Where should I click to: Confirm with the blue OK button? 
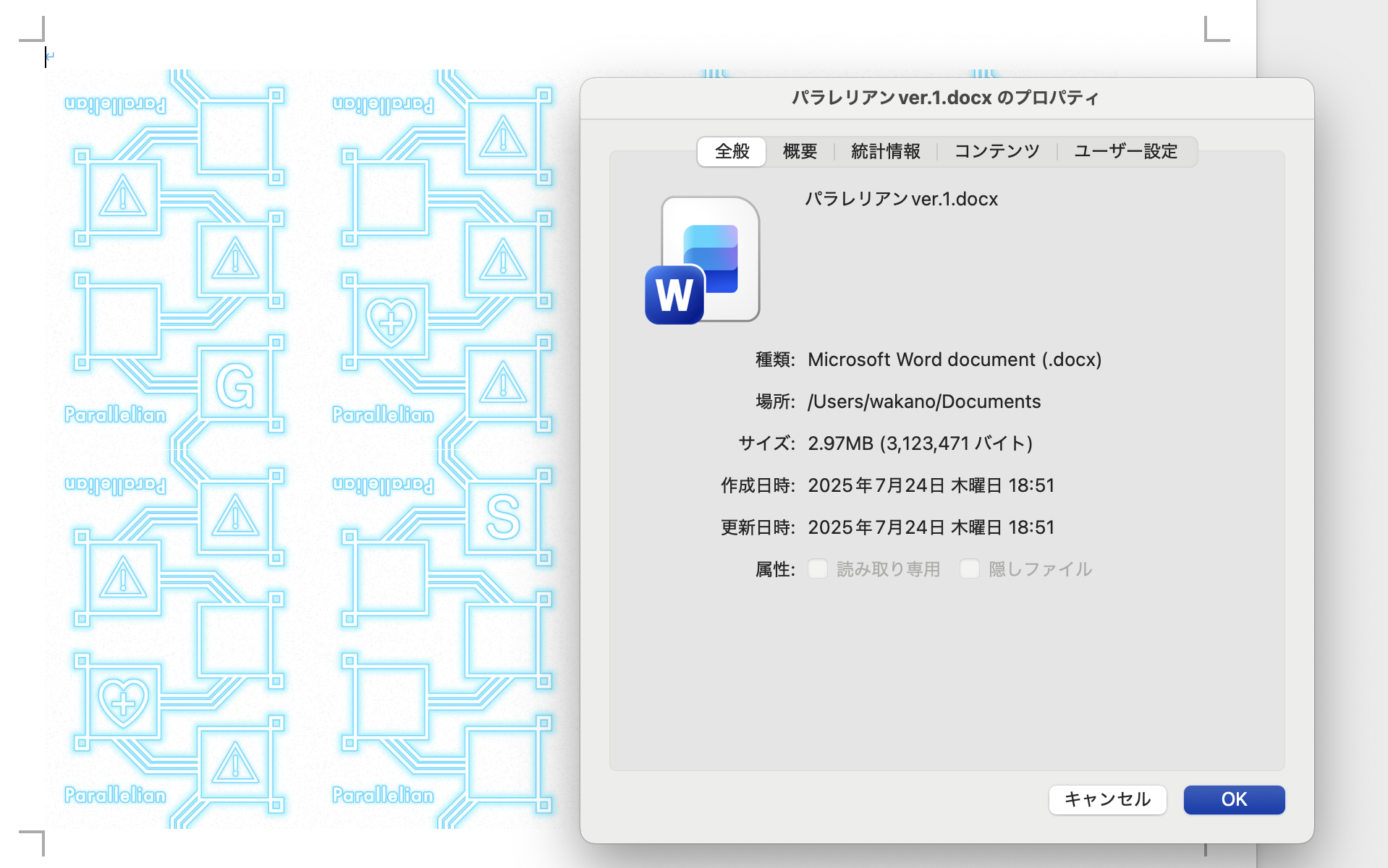[x=1234, y=799]
